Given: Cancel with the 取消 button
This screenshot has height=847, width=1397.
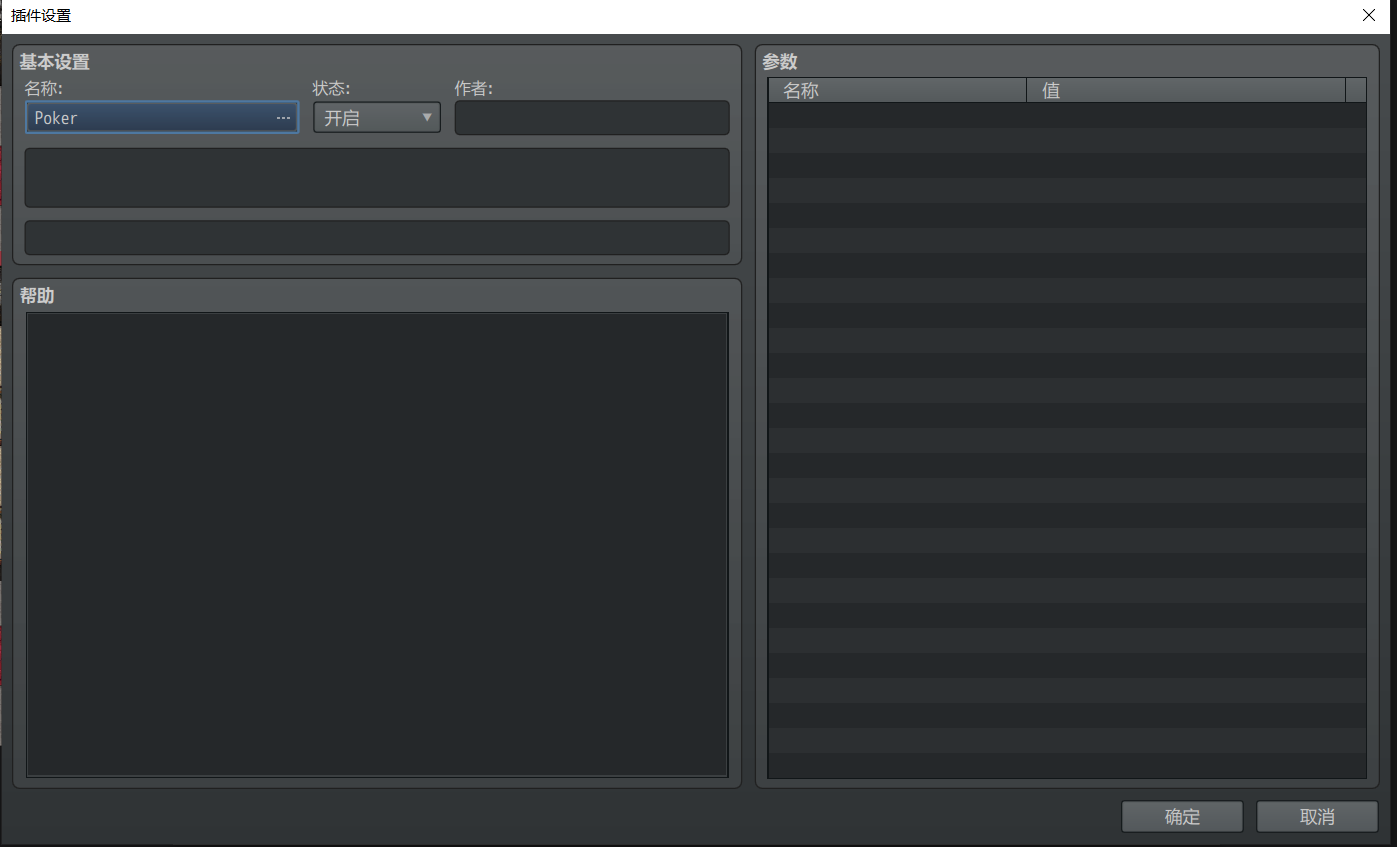Looking at the screenshot, I should tap(1317, 817).
